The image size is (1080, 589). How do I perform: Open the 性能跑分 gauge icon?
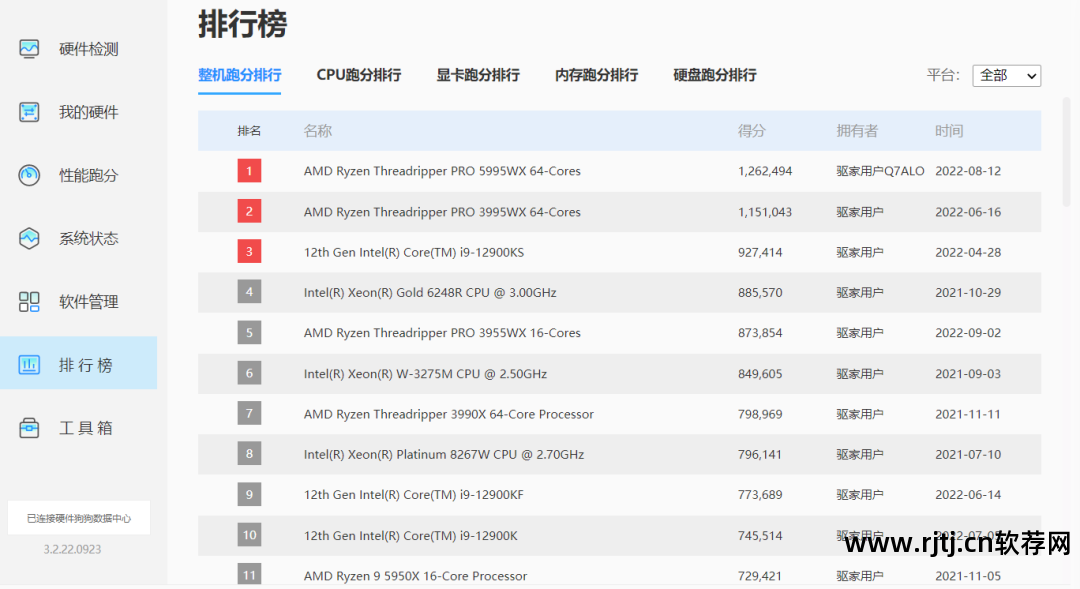click(x=29, y=175)
